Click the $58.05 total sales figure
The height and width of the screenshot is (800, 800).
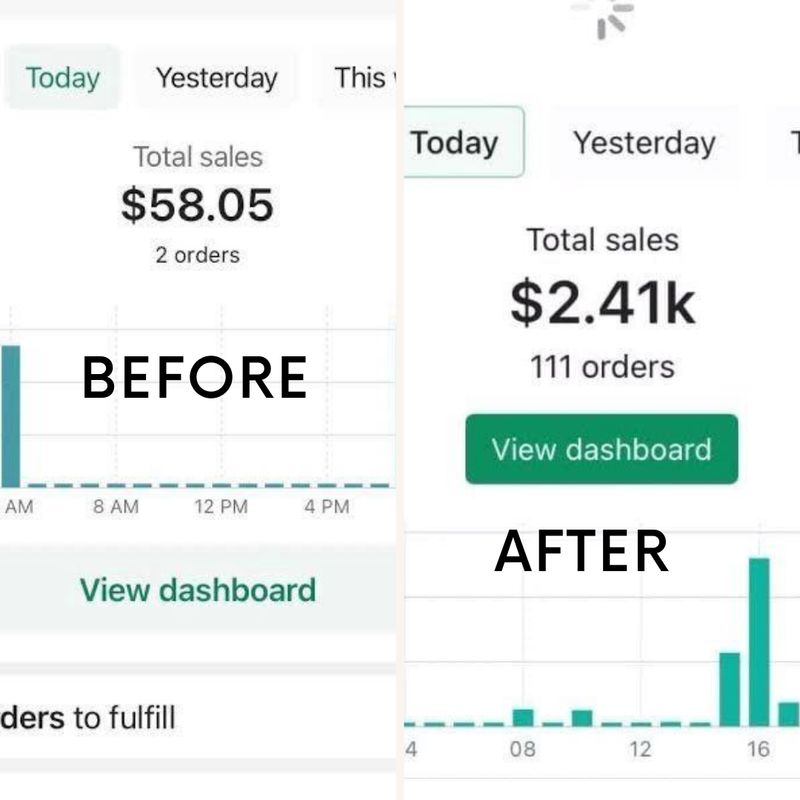pos(197,205)
